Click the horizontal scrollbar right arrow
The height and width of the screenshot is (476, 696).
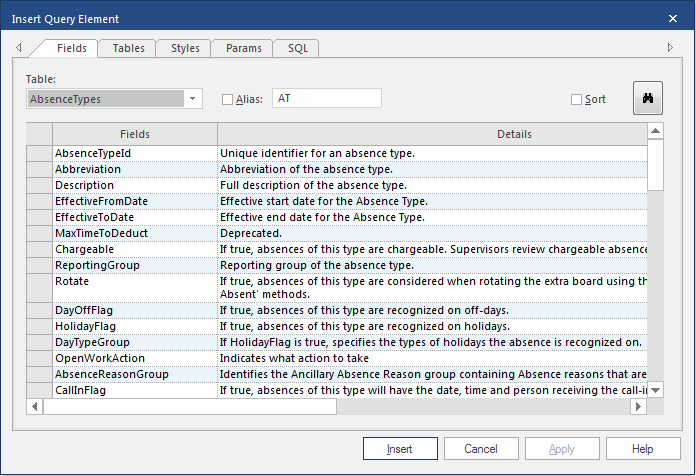click(638, 406)
